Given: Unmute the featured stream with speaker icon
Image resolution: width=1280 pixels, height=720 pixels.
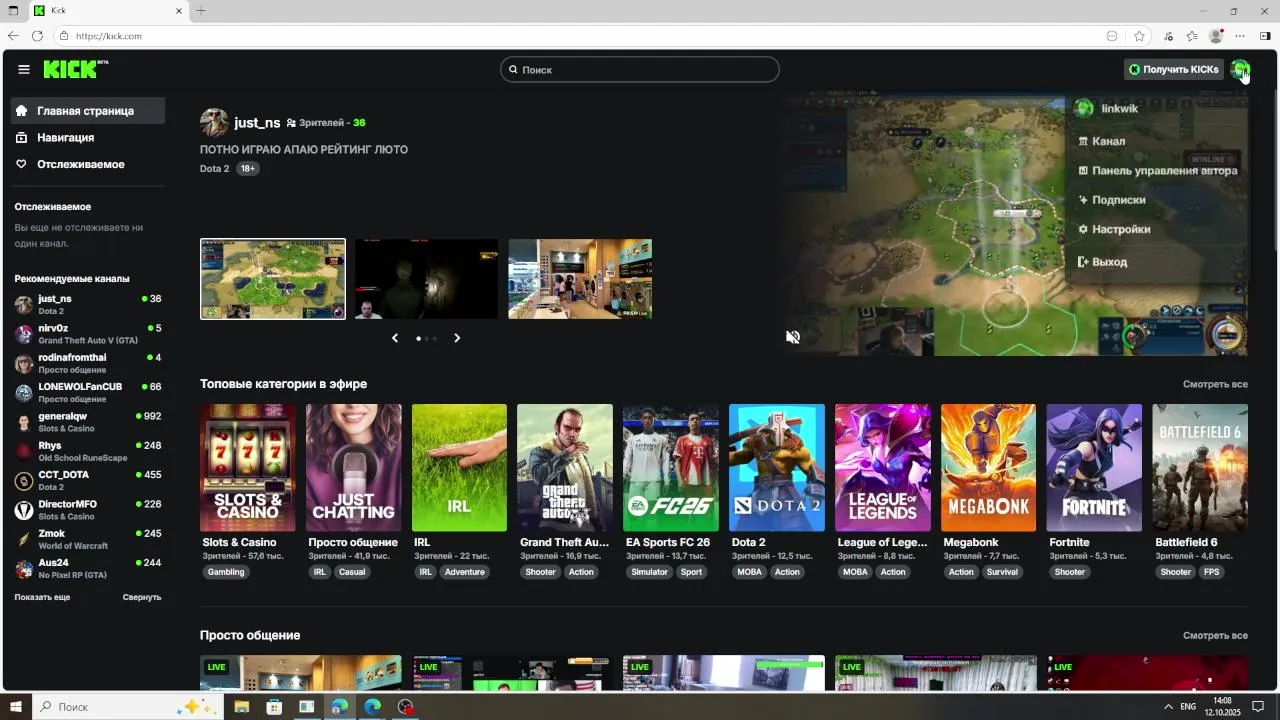Looking at the screenshot, I should (793, 338).
